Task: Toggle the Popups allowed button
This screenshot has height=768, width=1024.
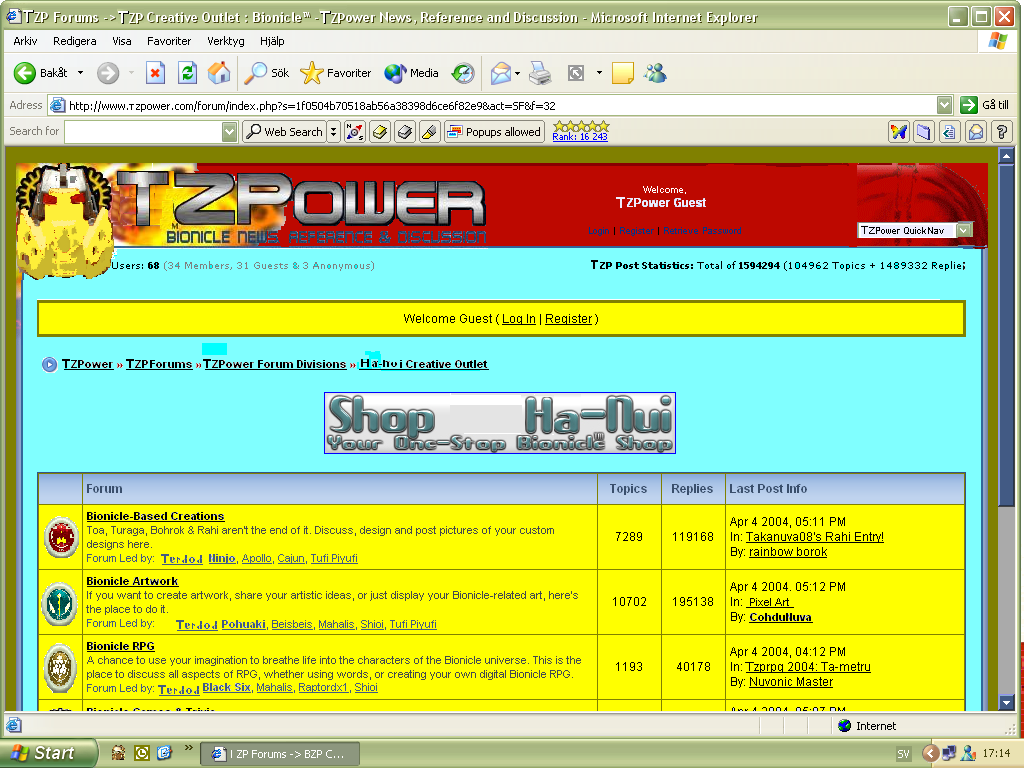Action: coord(494,132)
